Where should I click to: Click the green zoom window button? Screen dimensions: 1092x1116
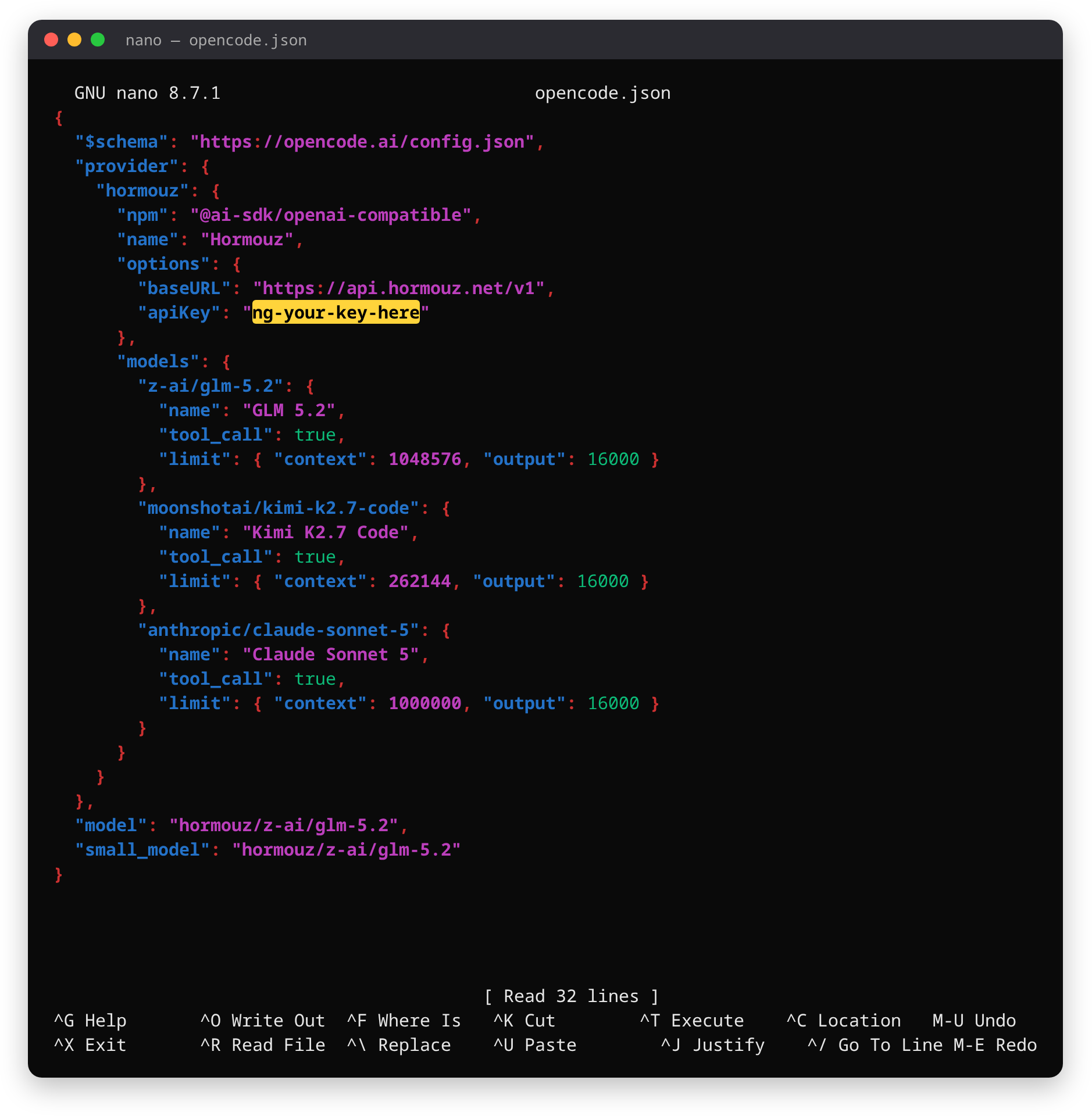pos(98,40)
